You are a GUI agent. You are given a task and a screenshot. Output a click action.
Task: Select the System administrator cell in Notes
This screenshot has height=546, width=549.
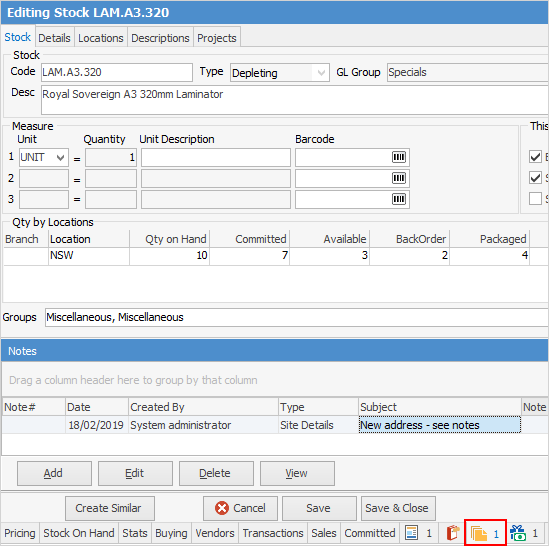[203, 425]
